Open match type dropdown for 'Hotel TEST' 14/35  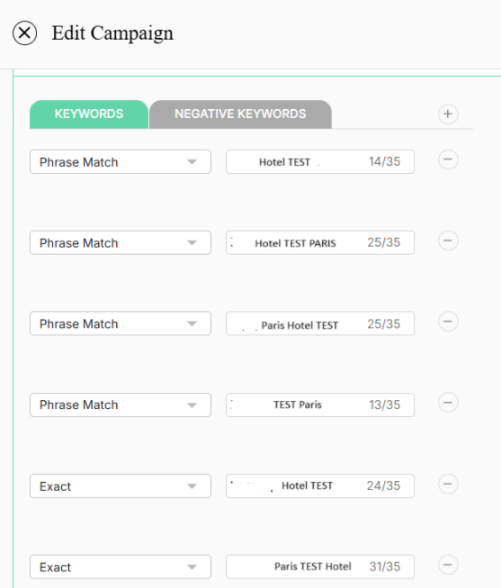point(120,162)
